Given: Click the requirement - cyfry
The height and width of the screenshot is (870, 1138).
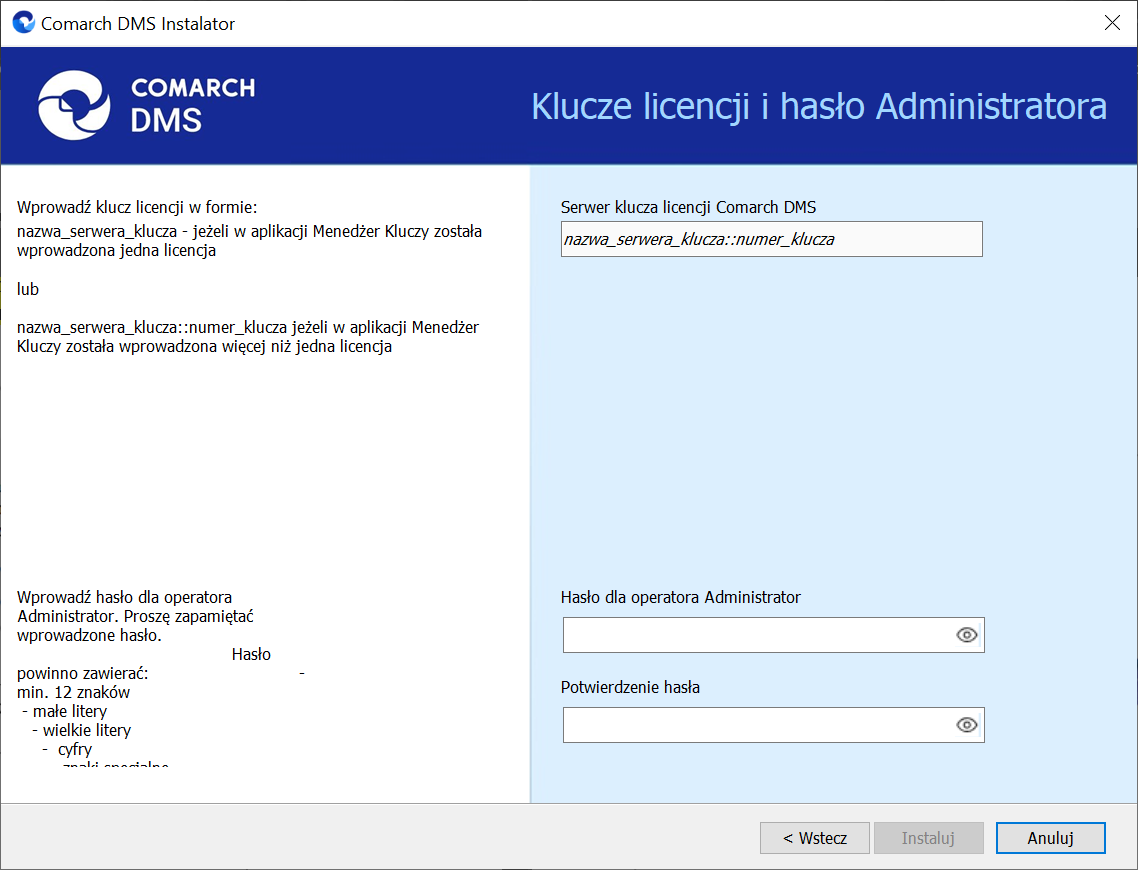Looking at the screenshot, I should pos(67,750).
